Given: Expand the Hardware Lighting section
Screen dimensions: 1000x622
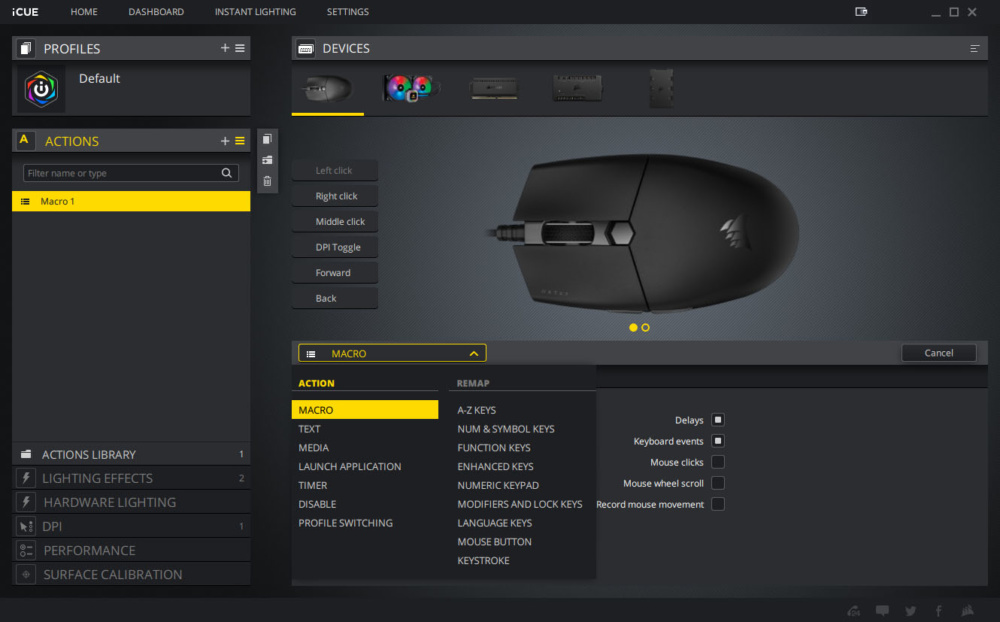Looking at the screenshot, I should point(131,502).
